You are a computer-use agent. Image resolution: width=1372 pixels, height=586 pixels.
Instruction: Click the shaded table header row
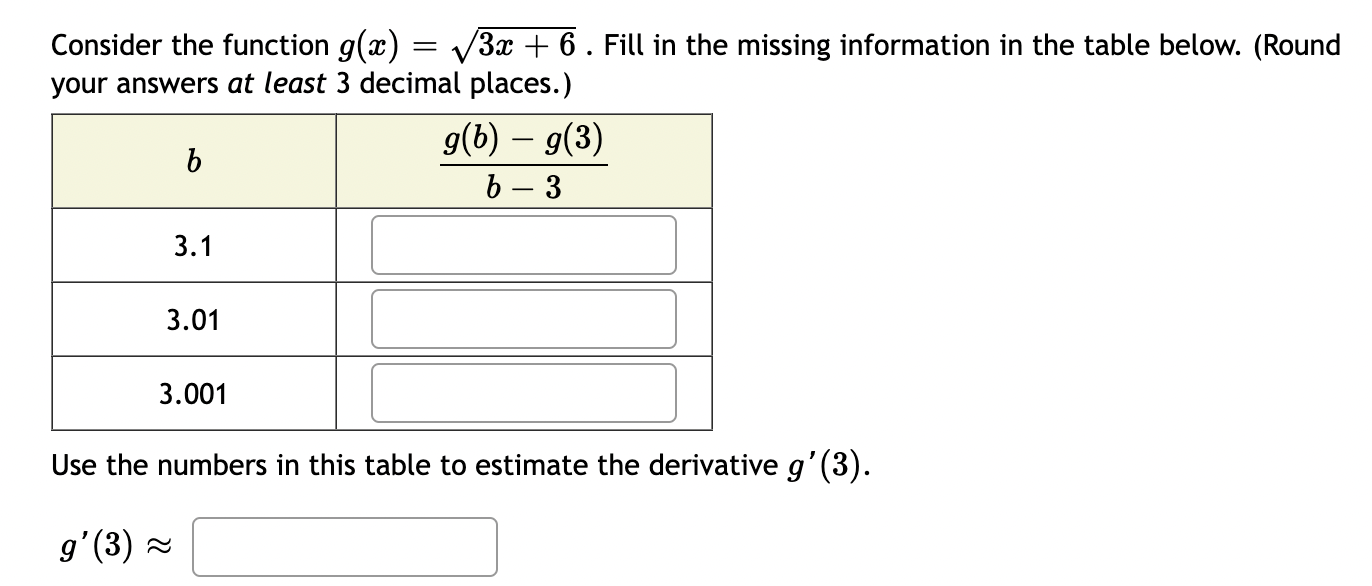point(380,161)
